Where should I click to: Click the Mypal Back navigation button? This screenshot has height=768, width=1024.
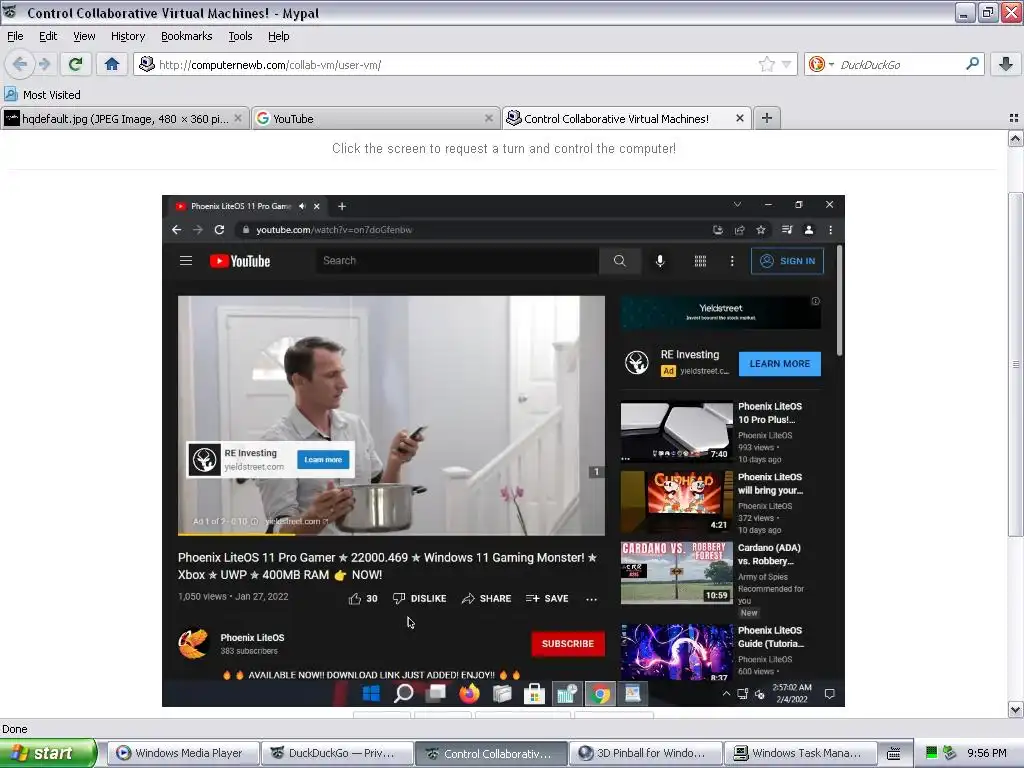pos(20,64)
